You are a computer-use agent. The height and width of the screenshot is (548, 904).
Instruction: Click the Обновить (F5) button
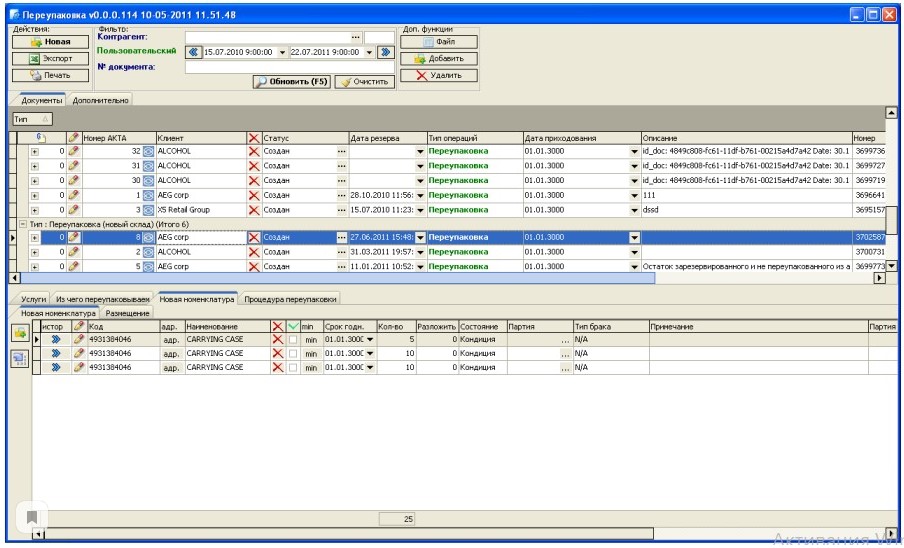290,82
